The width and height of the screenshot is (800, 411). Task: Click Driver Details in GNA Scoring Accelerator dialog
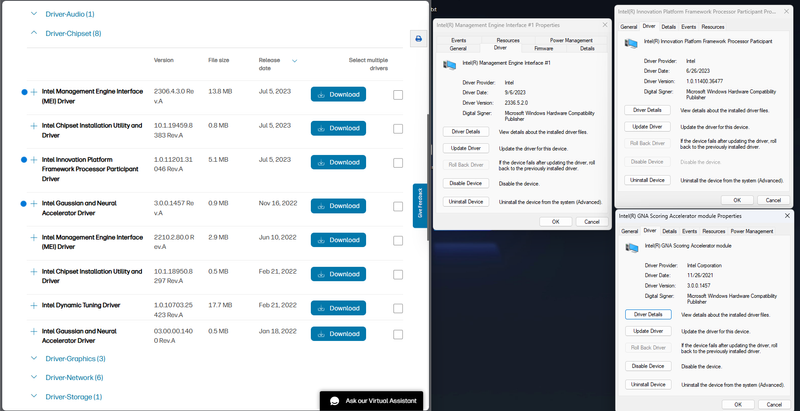coord(648,315)
